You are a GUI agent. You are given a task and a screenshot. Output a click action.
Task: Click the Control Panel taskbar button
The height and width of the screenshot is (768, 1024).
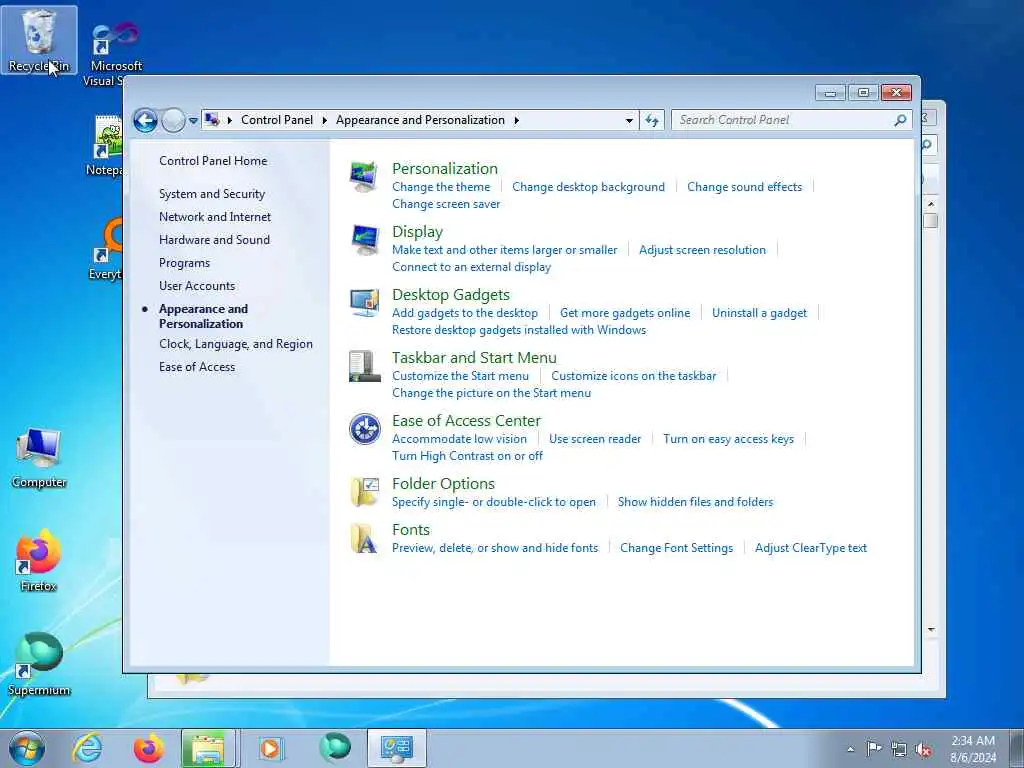click(396, 748)
